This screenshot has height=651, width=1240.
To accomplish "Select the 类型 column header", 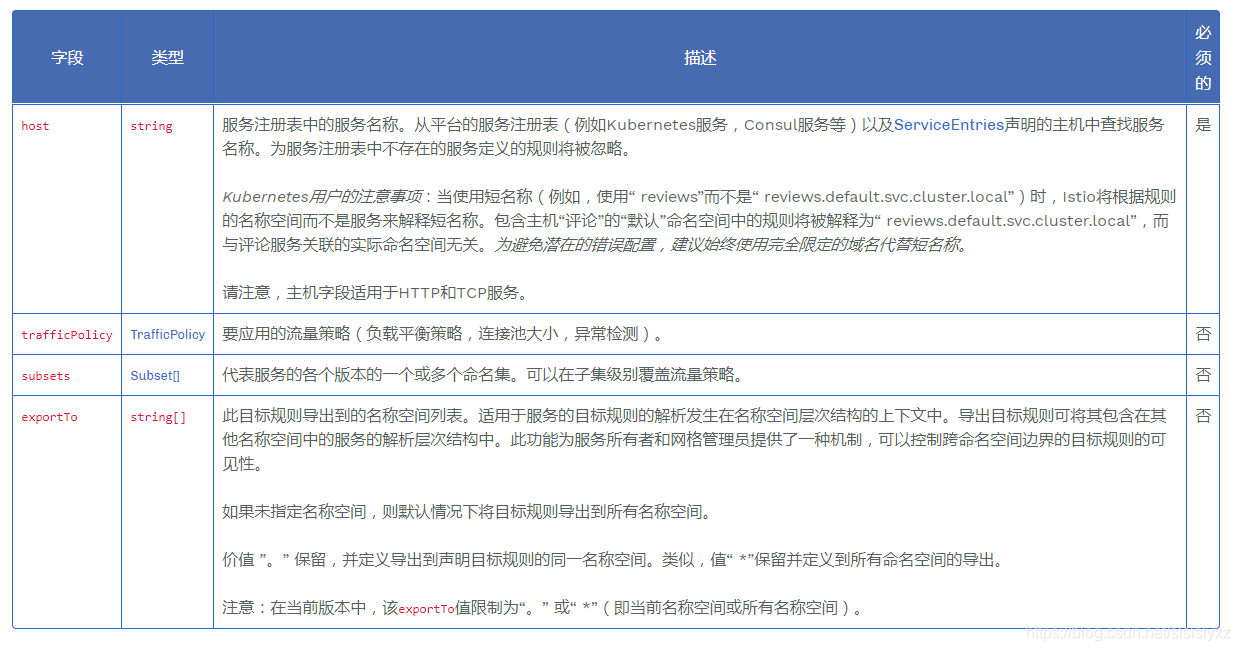I will coord(166,57).
